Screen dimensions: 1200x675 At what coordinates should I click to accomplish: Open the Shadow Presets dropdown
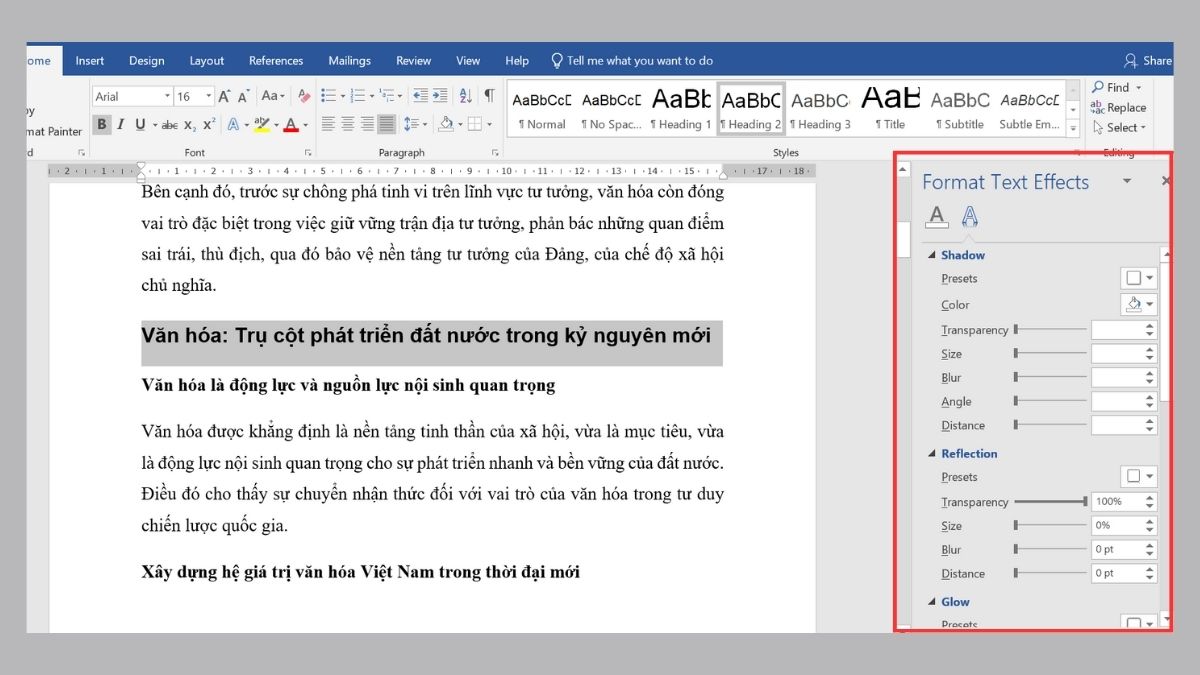point(1139,278)
